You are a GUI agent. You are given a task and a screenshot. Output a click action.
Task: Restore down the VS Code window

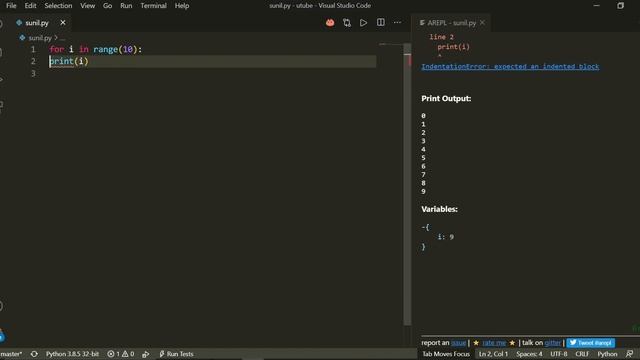(x=620, y=6)
